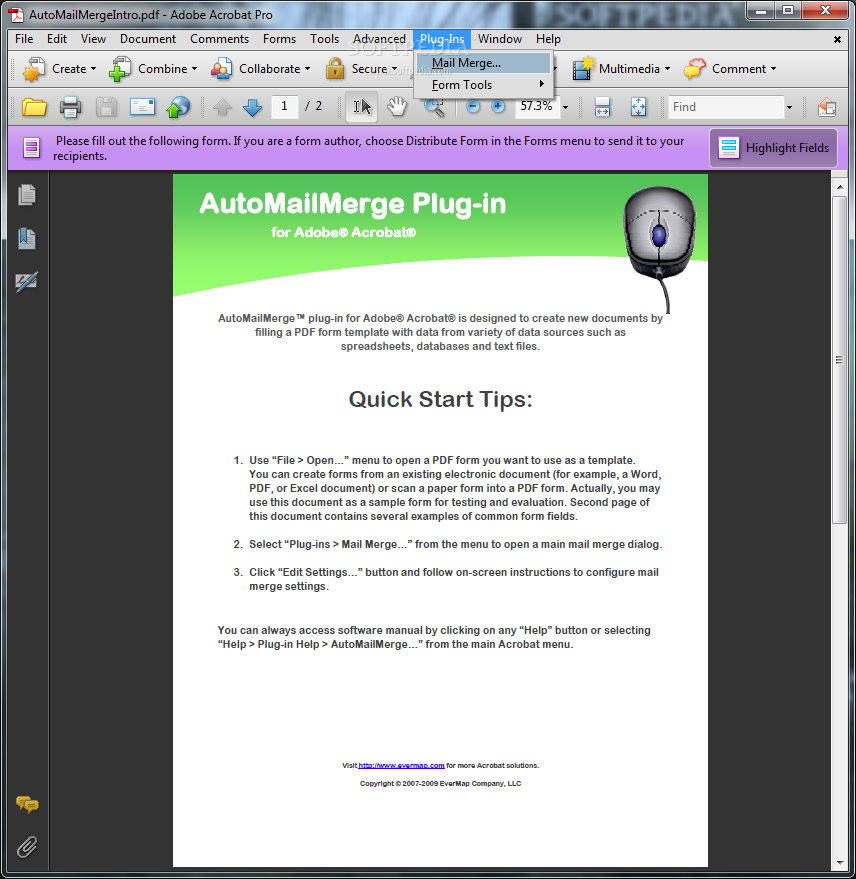Screen dimensions: 856x879
Task: Click the purple form document icon
Action: pos(31,148)
